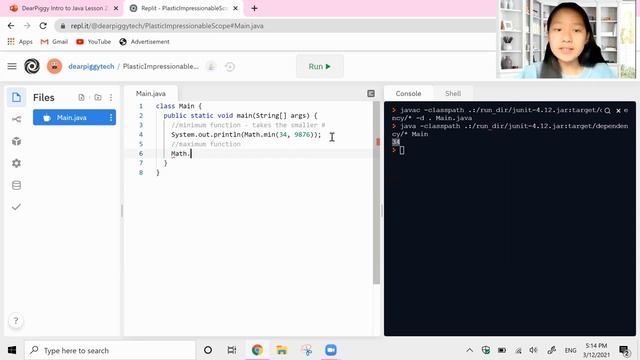Image resolution: width=640 pixels, height=360 pixels.
Task: Open the Replit hamburger menu
Action: (12, 66)
